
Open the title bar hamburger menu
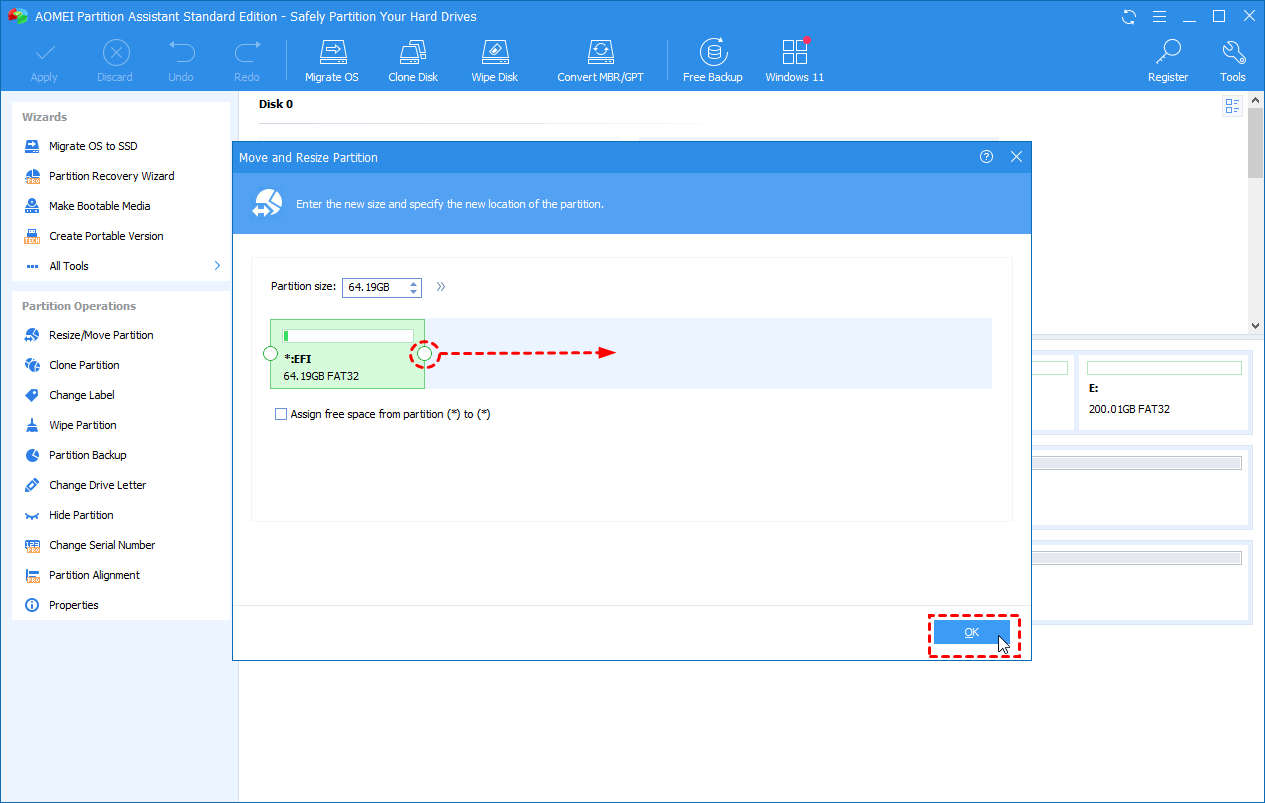[1158, 16]
